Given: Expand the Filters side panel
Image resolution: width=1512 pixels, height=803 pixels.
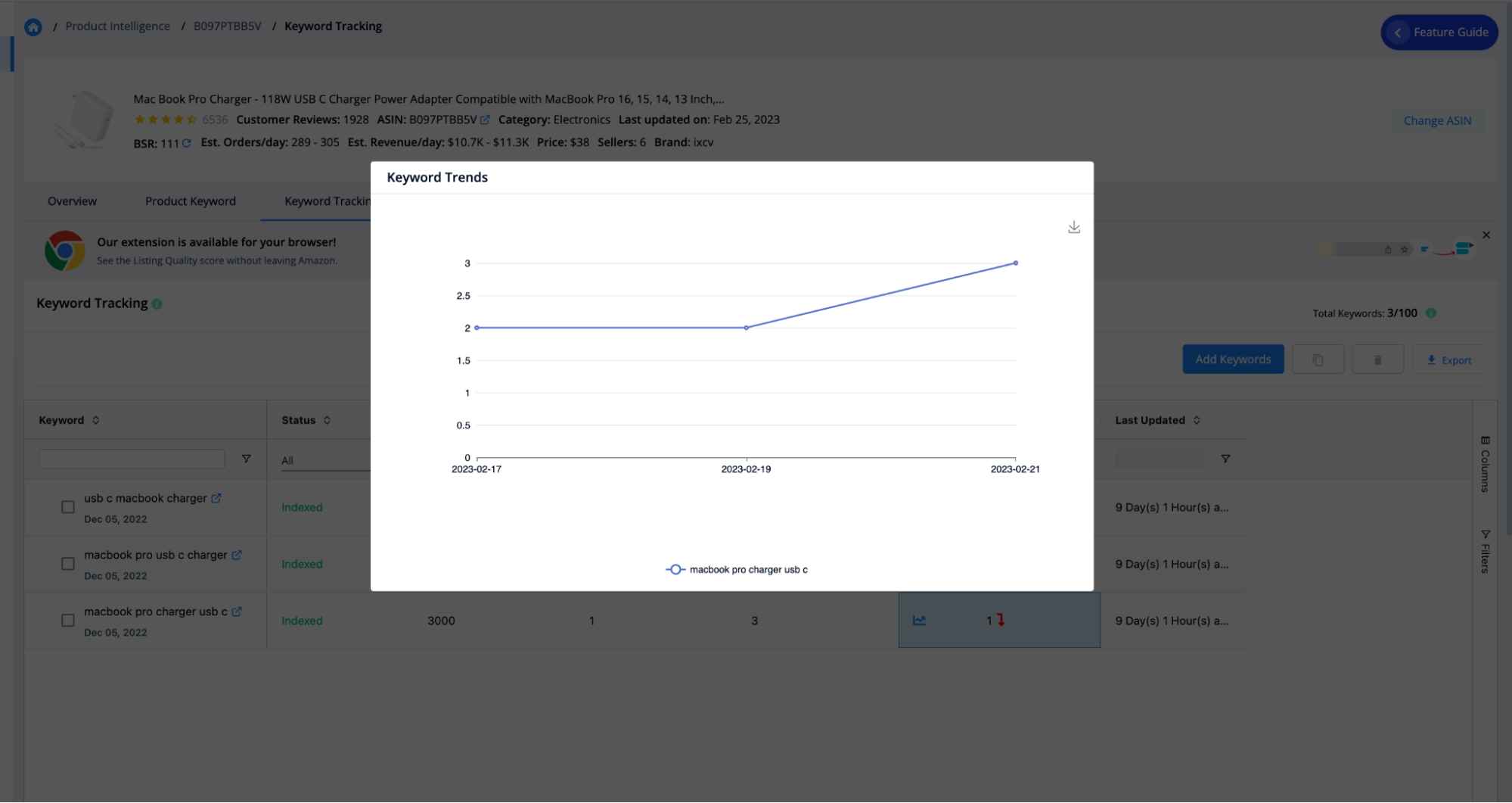Looking at the screenshot, I should (1486, 551).
